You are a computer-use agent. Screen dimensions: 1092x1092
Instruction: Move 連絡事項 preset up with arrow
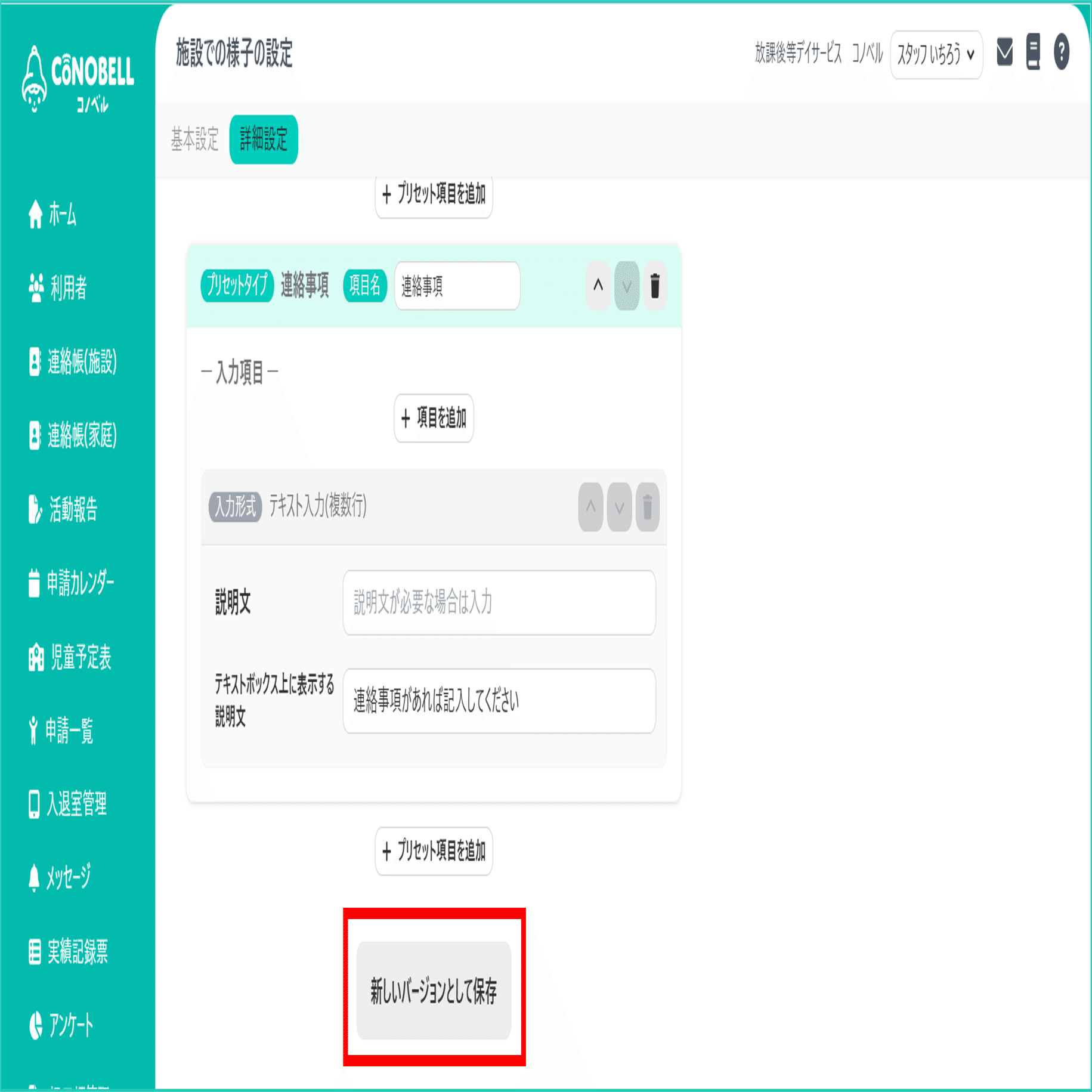tap(598, 286)
